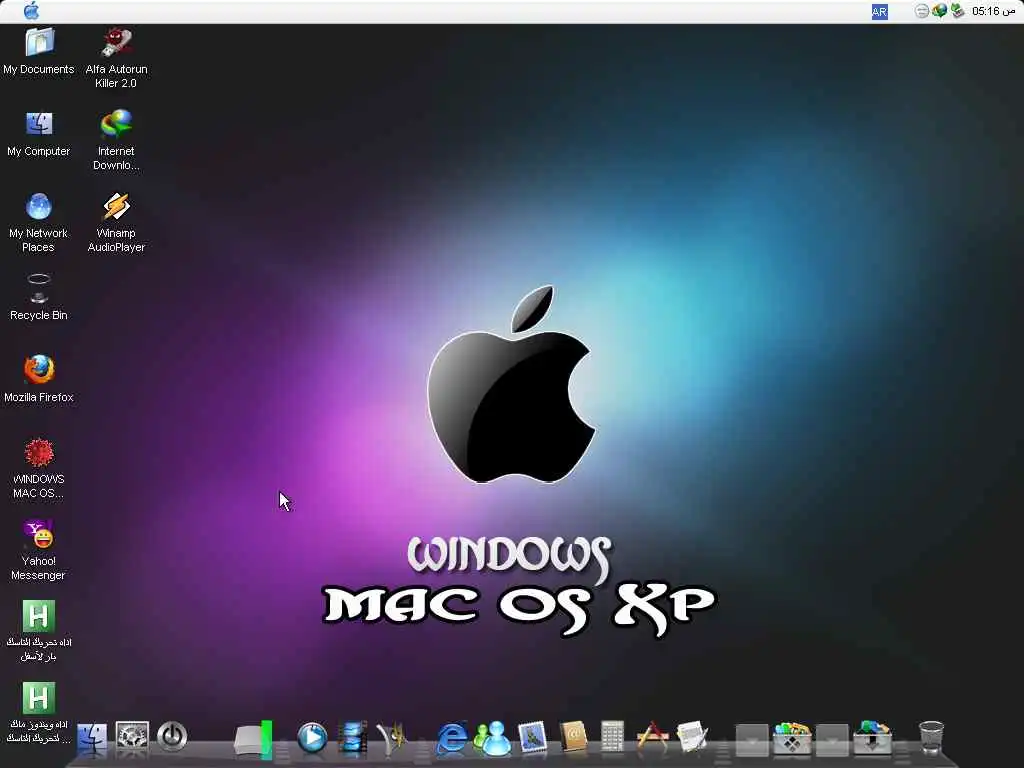Image resolution: width=1024 pixels, height=768 pixels.
Task: Open the brown Address Book in dock
Action: pos(573,737)
